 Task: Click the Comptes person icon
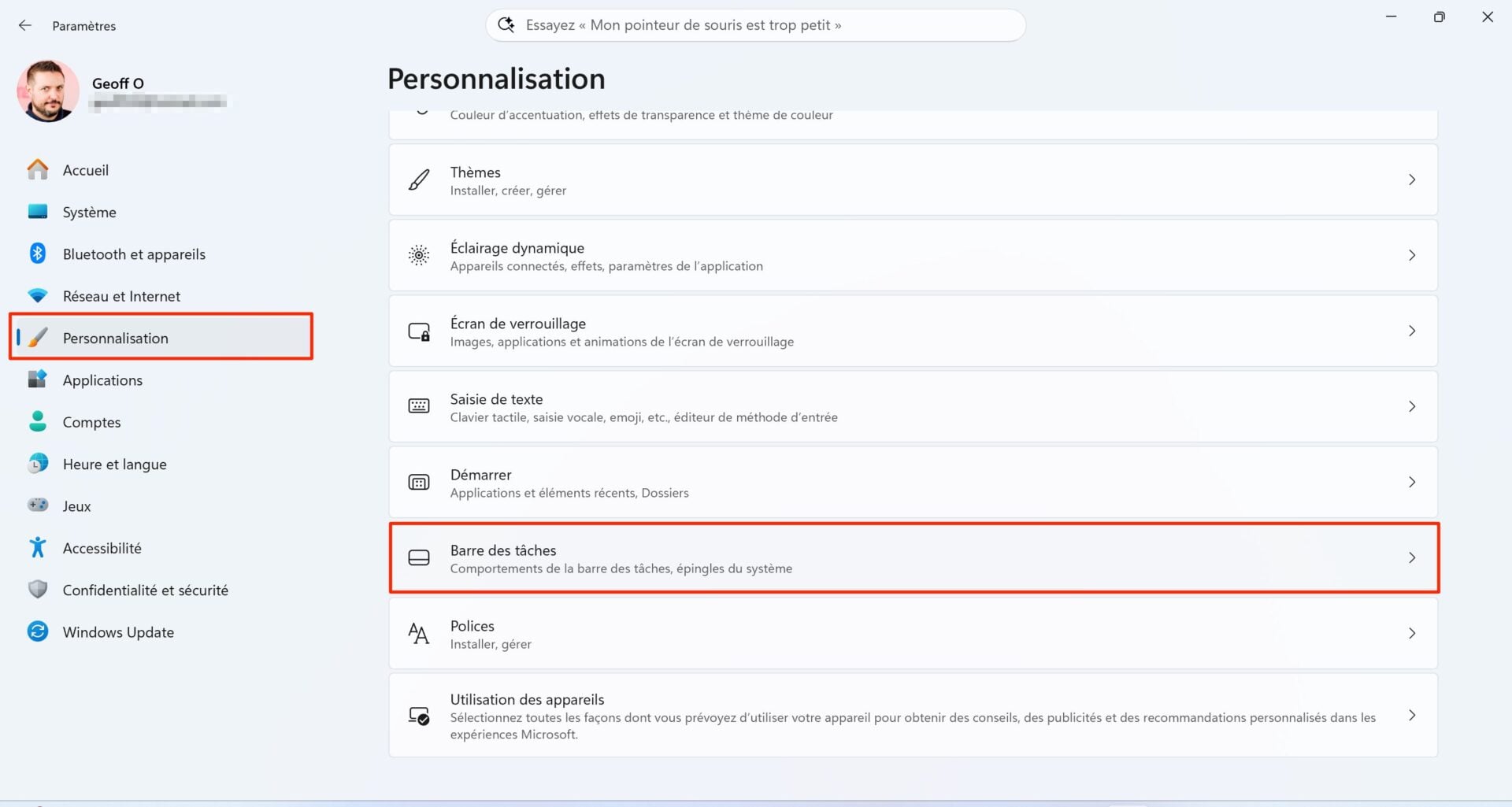pos(38,421)
